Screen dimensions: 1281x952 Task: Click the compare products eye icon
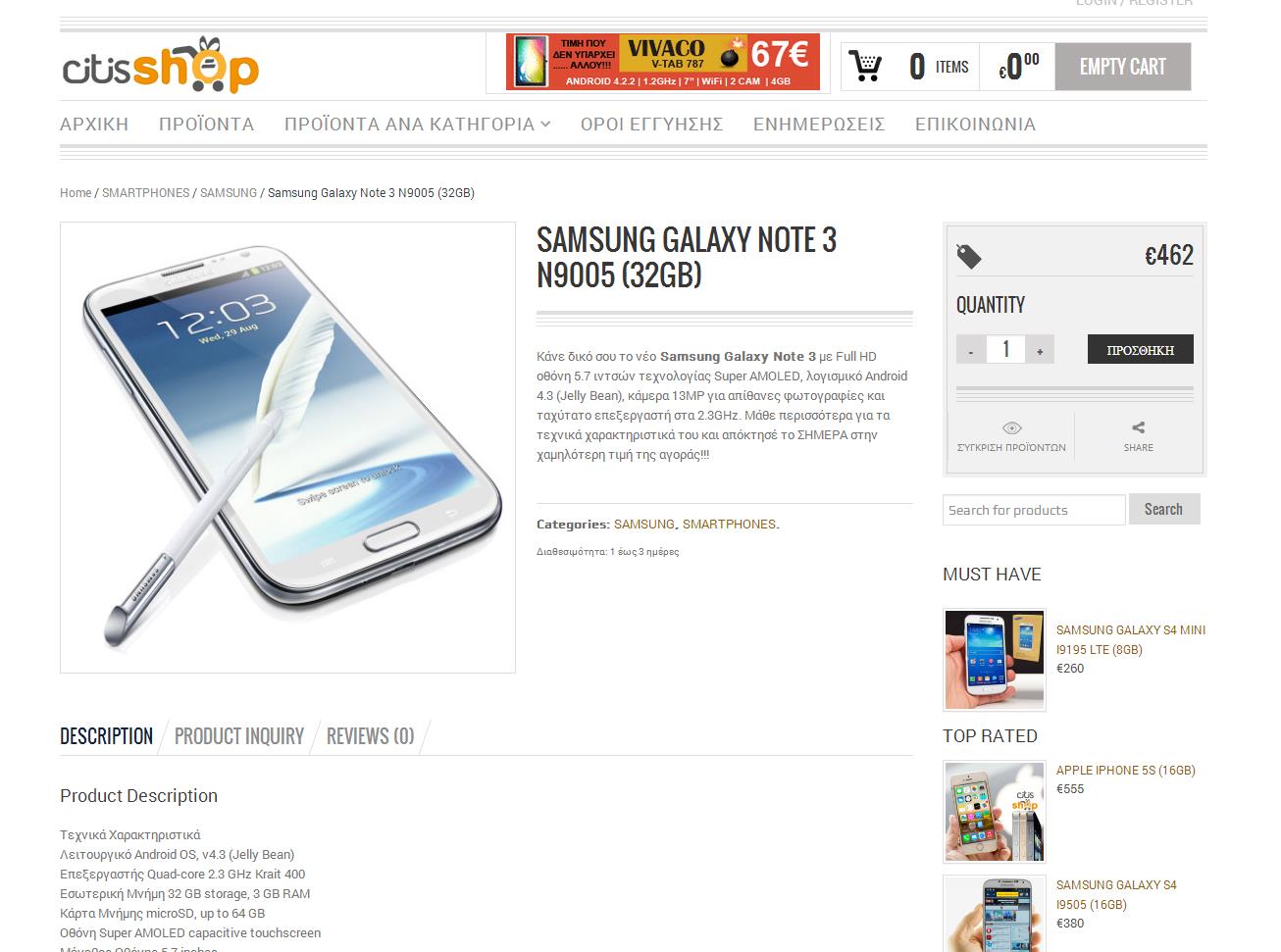[1011, 427]
